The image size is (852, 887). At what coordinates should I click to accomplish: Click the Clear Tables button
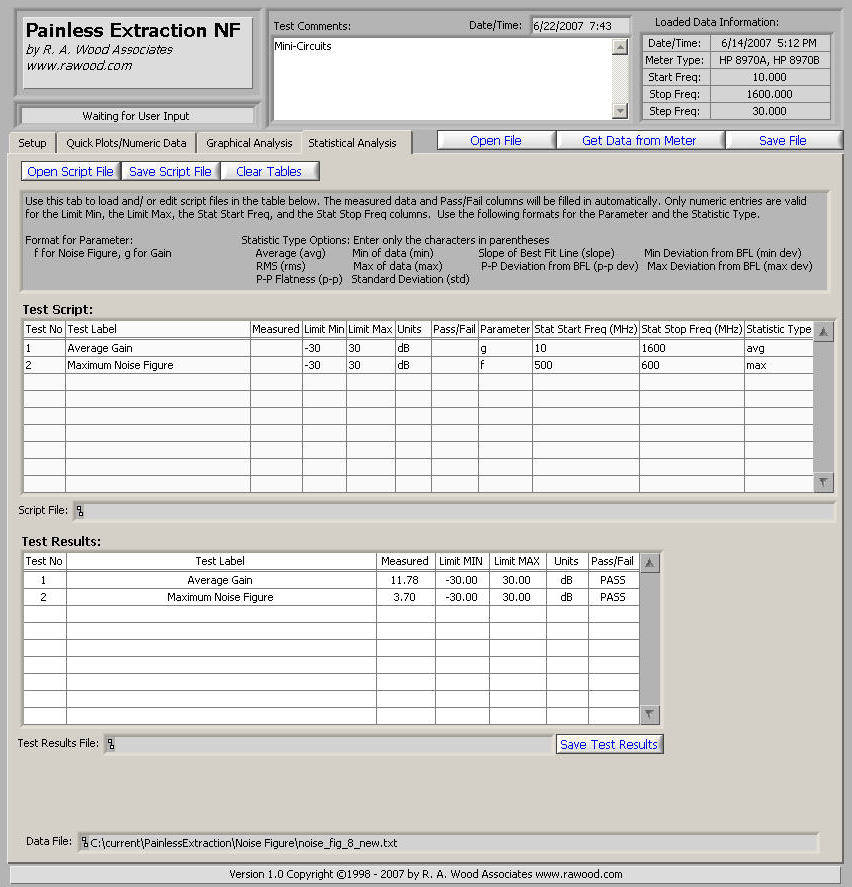point(269,172)
